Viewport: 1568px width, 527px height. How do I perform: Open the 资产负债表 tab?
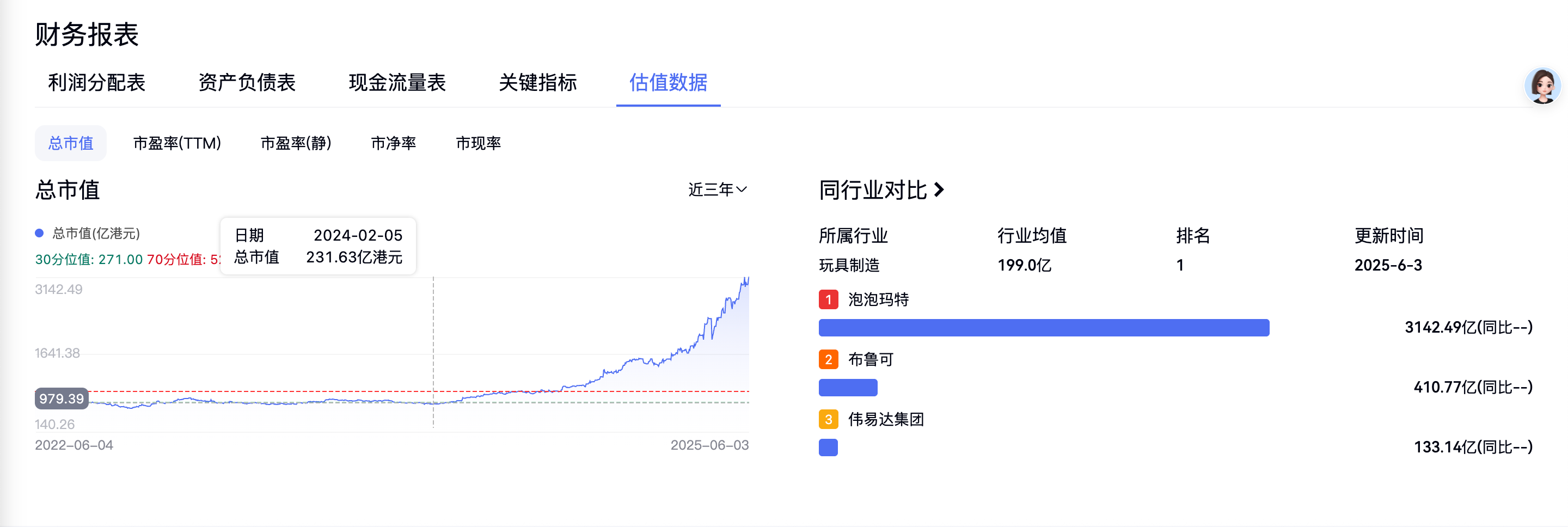coord(247,82)
